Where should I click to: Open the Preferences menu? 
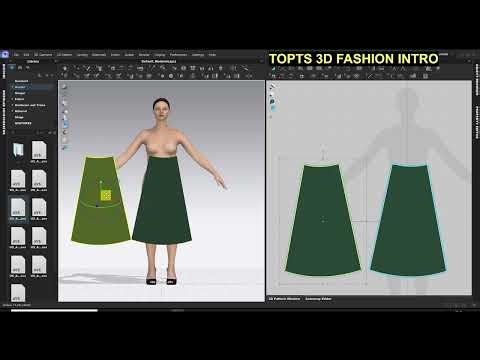(179, 55)
